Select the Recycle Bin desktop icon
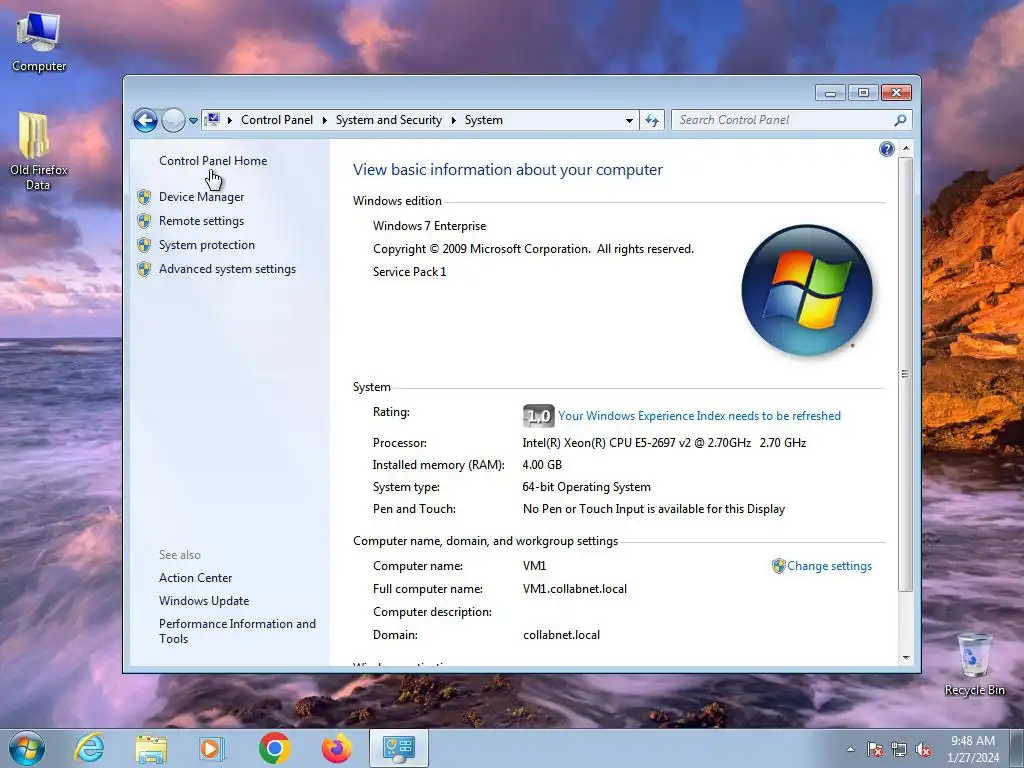Image resolution: width=1024 pixels, height=768 pixels. pyautogui.click(x=974, y=664)
